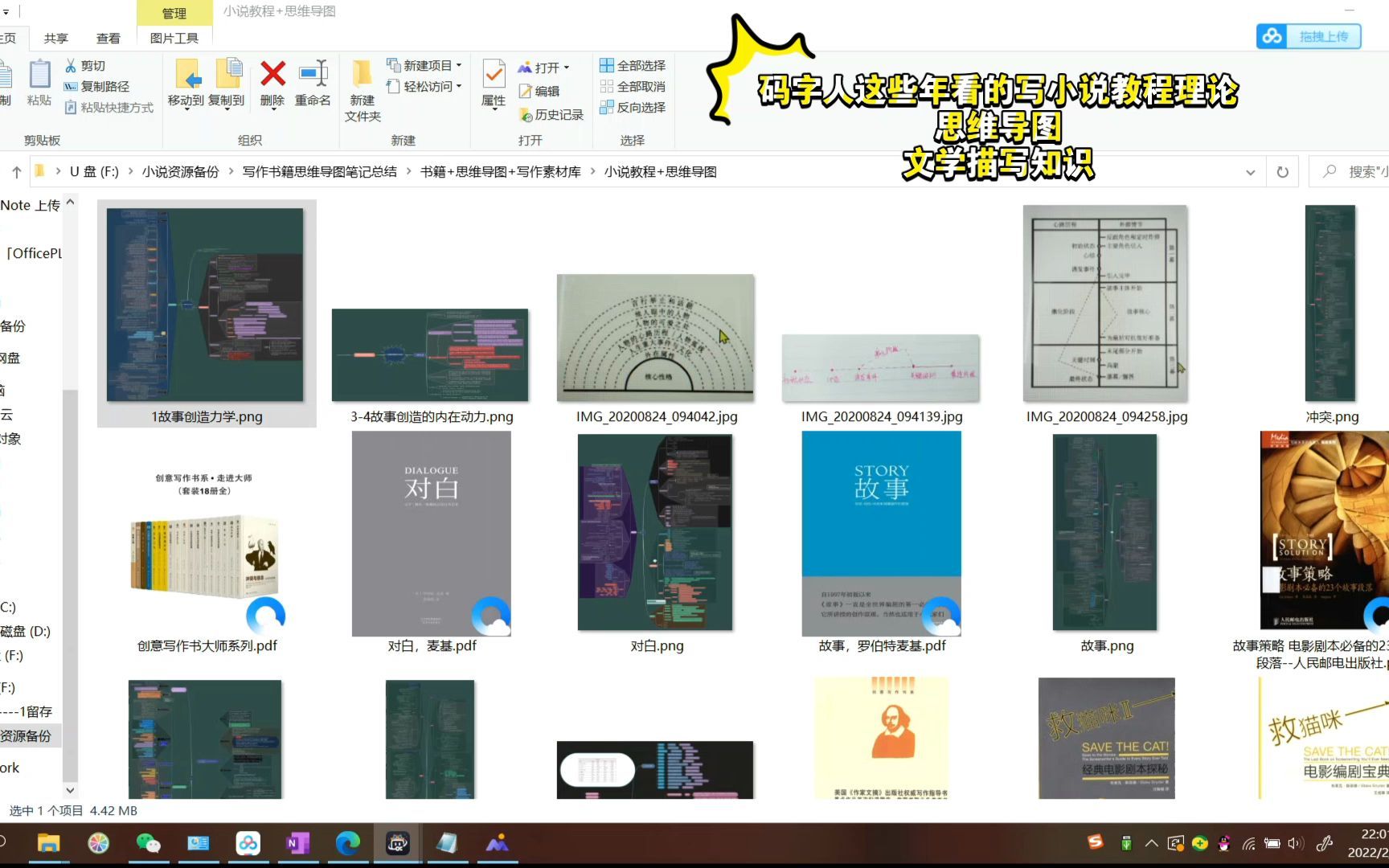1389x868 pixels.
Task: Navigate to 小说资源备份 breadcrumb
Action: [181, 172]
